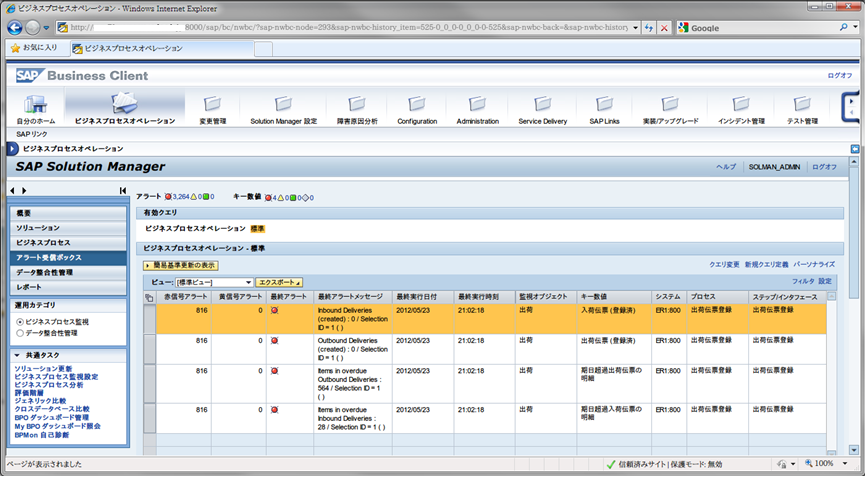Image resolution: width=866 pixels, height=477 pixels.
Task: Click the フィルタ link
Action: 803,282
